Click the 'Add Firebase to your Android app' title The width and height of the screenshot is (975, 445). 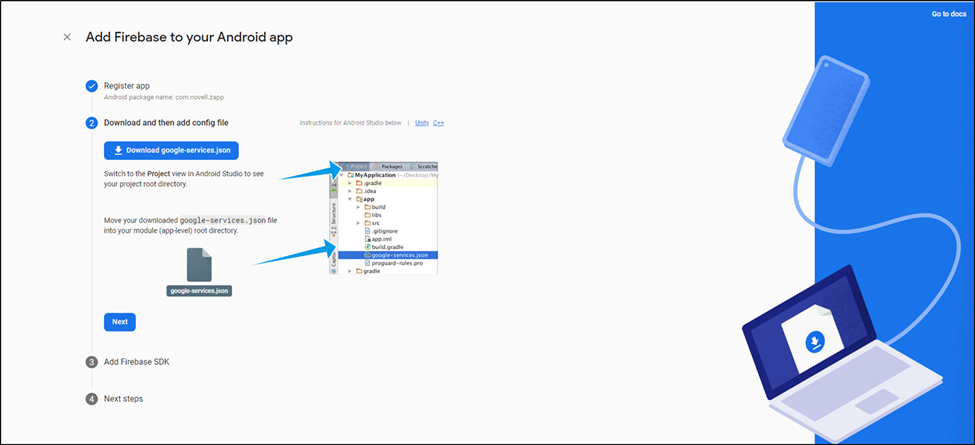coord(189,37)
